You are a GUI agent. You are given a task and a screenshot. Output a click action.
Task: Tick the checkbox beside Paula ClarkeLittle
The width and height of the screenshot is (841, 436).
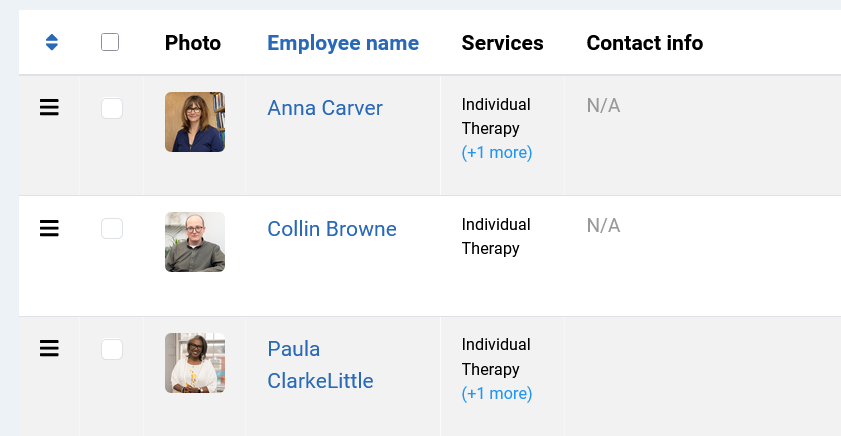click(x=112, y=349)
